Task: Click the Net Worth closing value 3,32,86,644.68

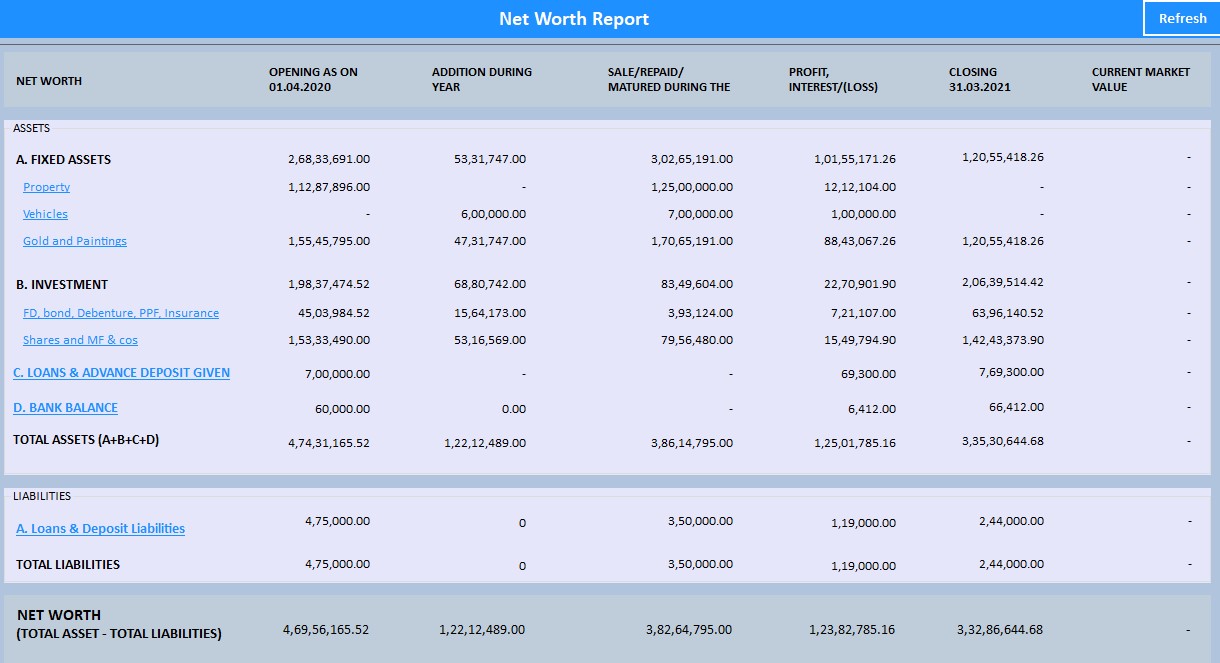Action: pos(1002,630)
